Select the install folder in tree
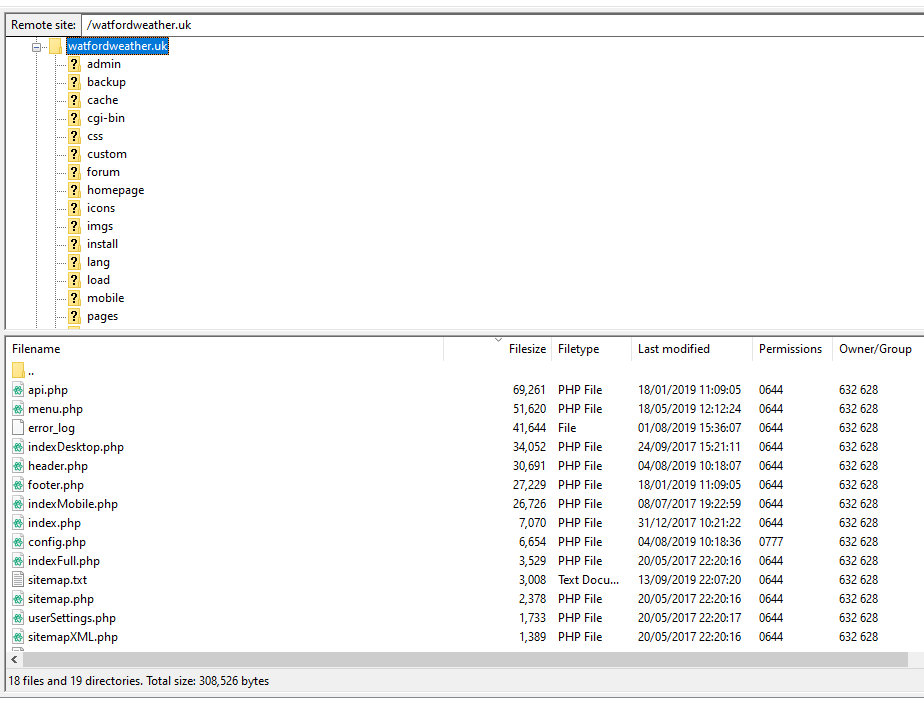Image resolution: width=924 pixels, height=704 pixels. 103,244
